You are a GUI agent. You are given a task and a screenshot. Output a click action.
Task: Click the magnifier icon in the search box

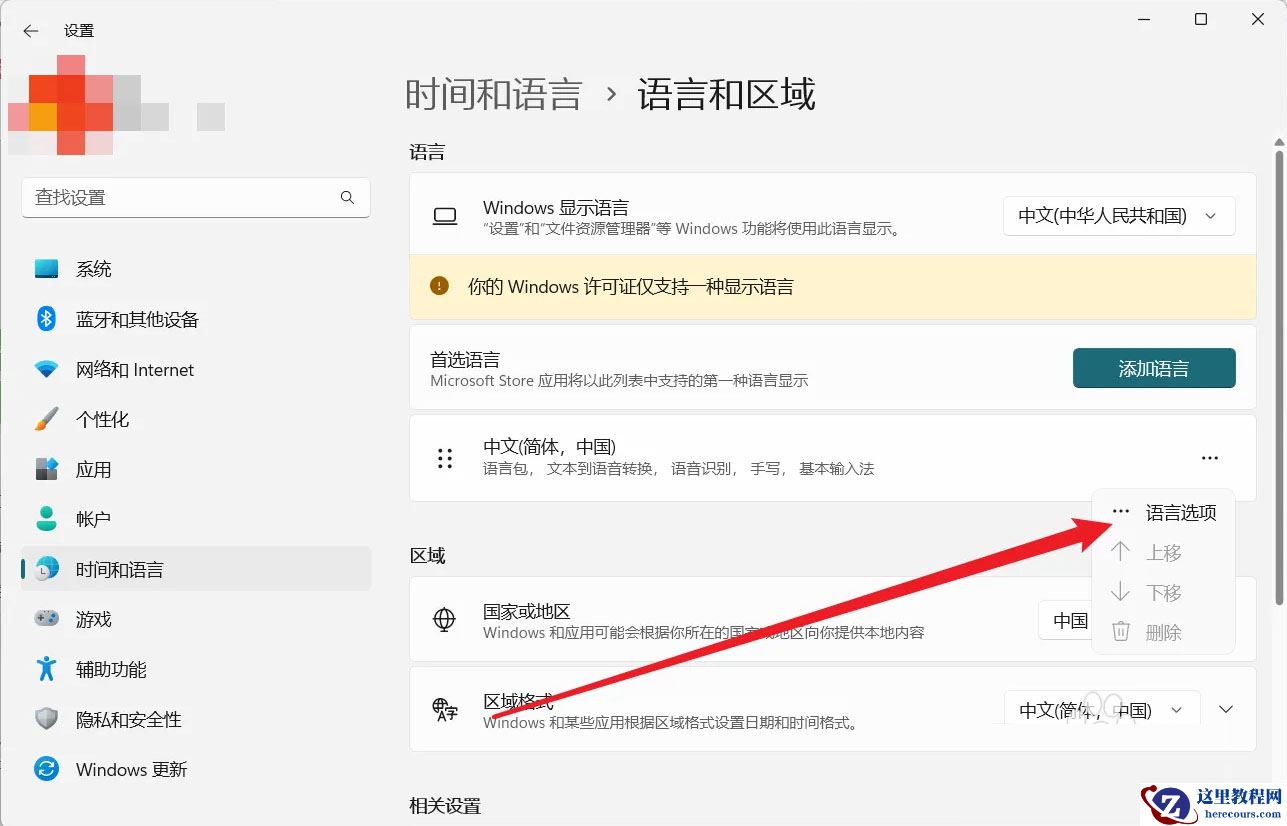pos(347,197)
